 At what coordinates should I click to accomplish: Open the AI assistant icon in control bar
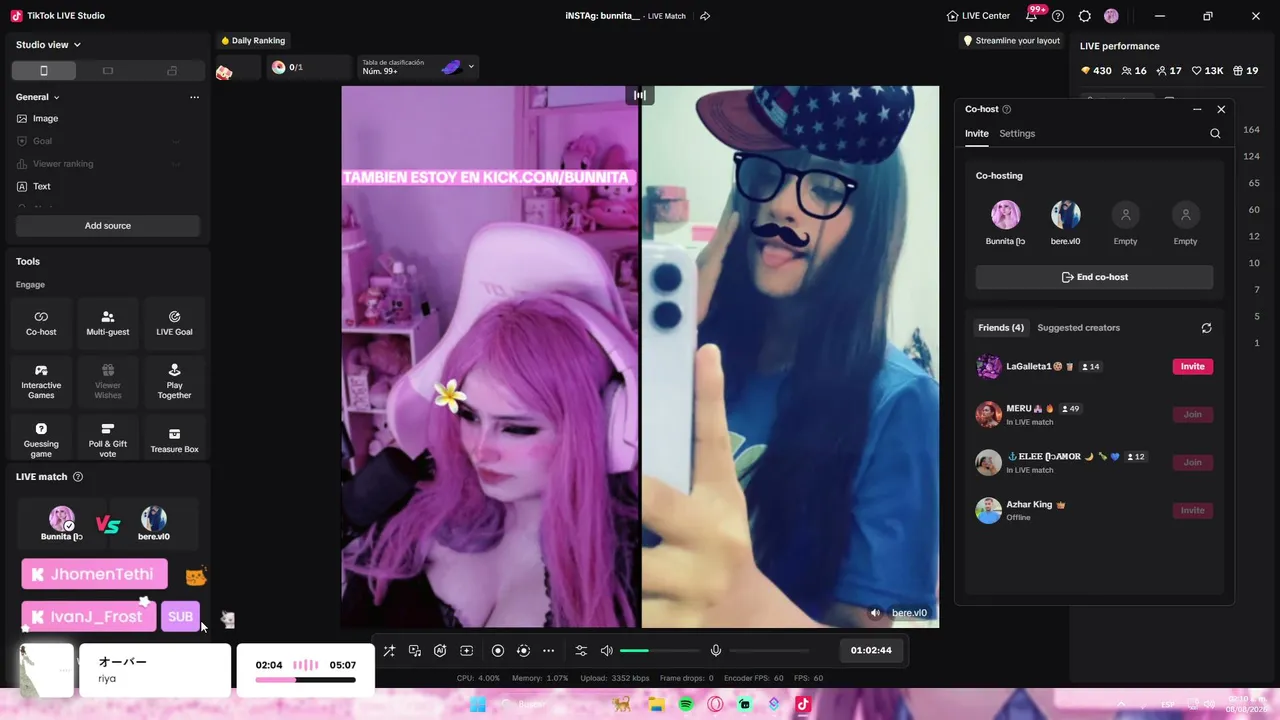click(440, 651)
